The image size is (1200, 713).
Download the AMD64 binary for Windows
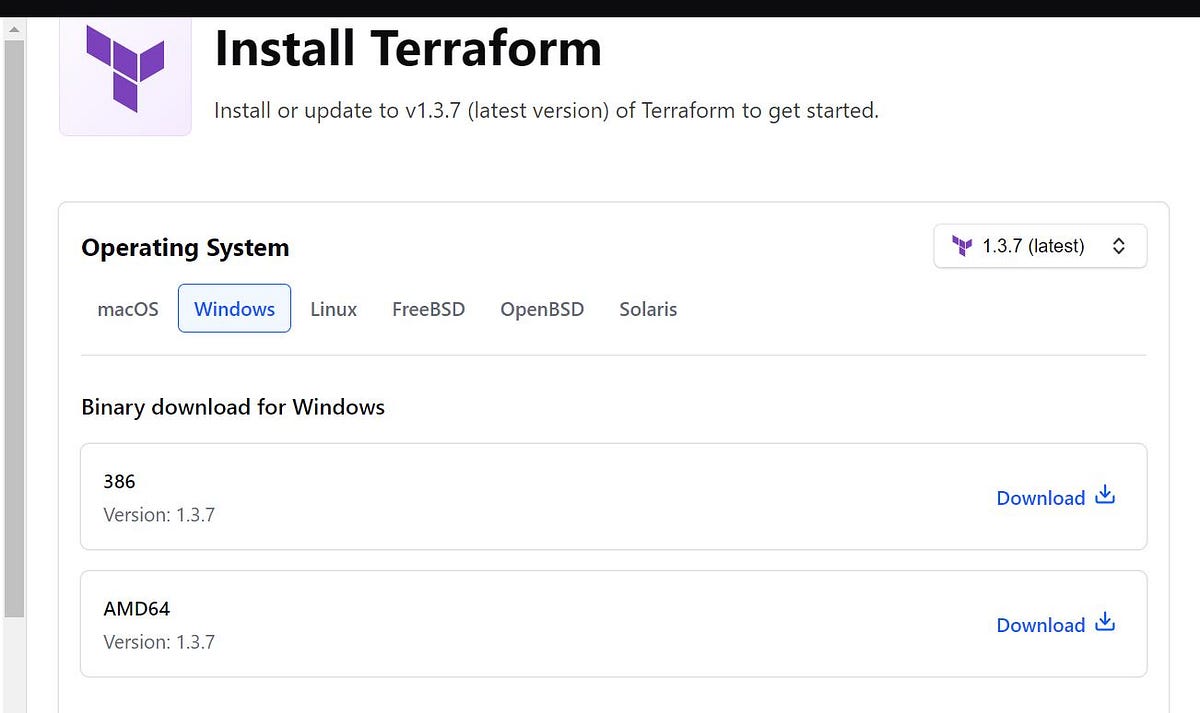coord(1040,624)
